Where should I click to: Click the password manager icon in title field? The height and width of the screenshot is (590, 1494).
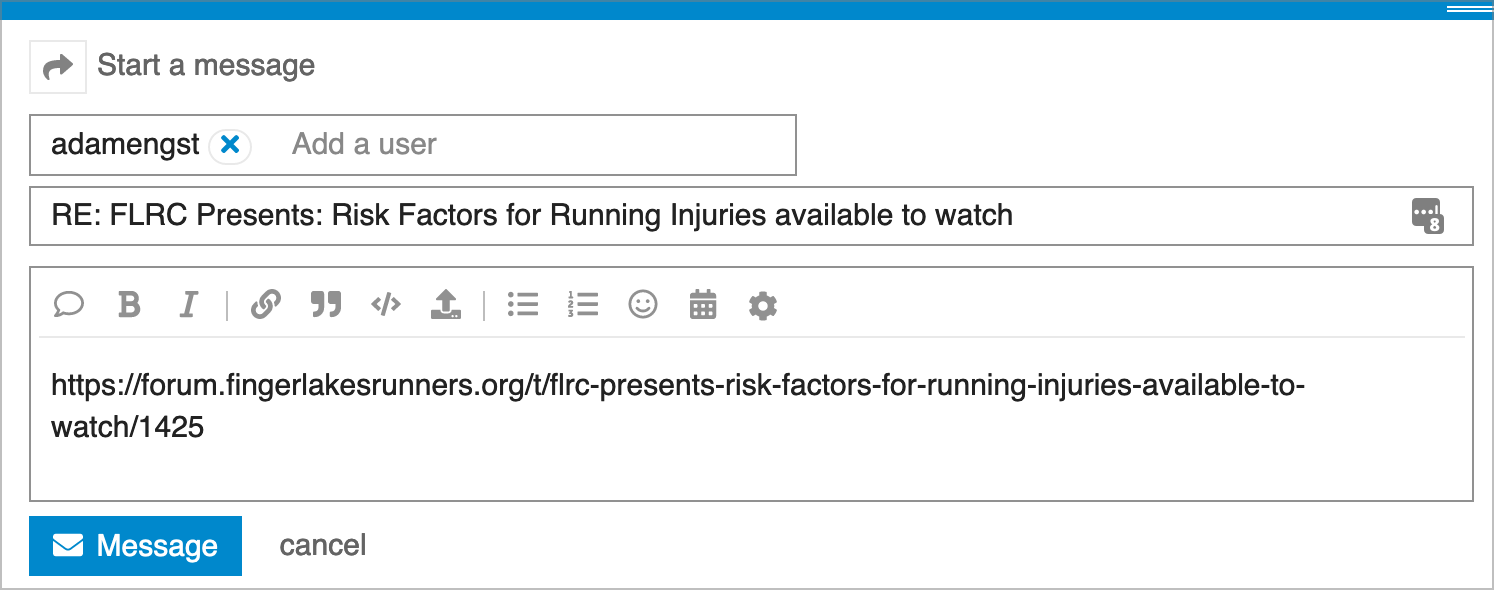tap(1428, 215)
